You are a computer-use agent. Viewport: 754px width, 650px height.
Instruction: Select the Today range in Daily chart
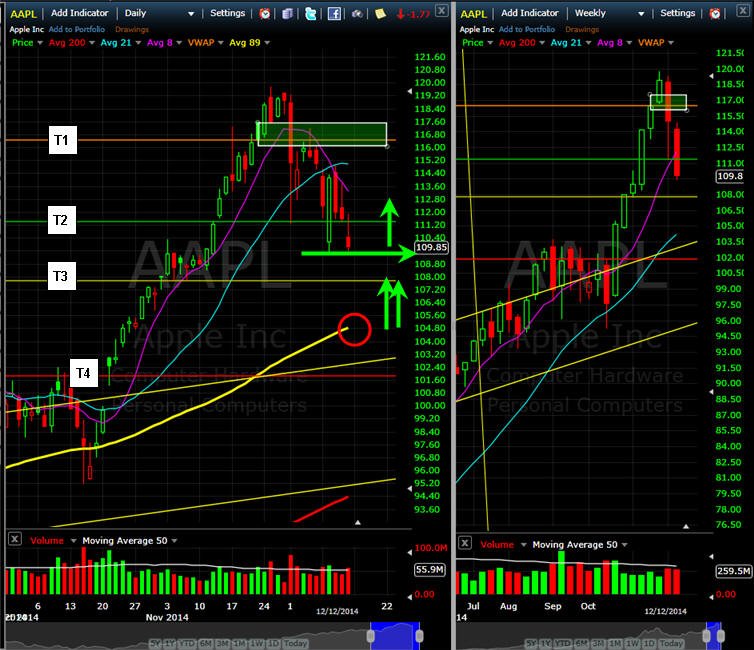pos(295,643)
